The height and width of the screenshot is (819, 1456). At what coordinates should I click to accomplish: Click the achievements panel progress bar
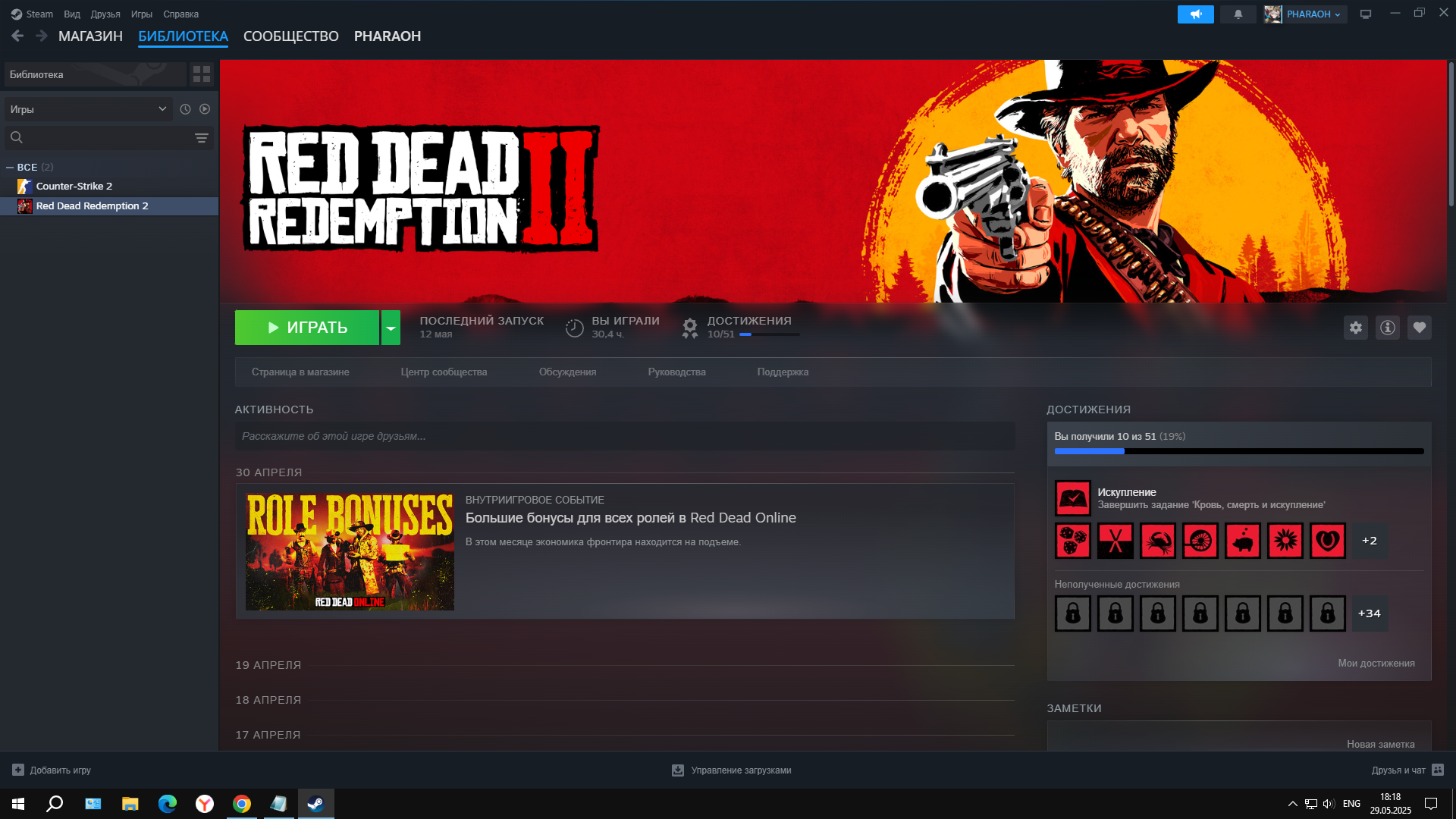[x=1239, y=451]
